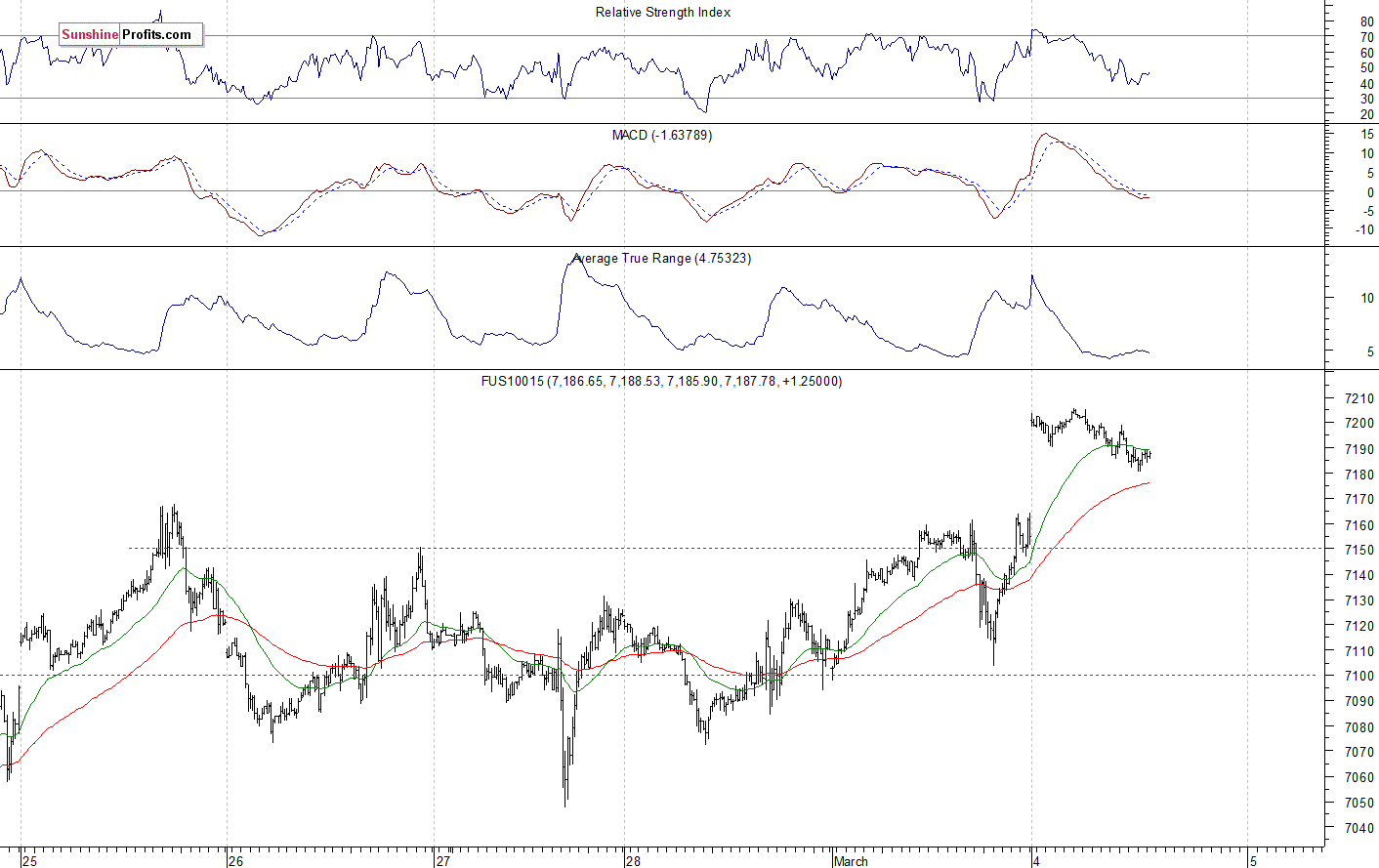Viewport: 1379px width, 868px height.
Task: Click the 7040 price axis label
Action: [1359, 828]
